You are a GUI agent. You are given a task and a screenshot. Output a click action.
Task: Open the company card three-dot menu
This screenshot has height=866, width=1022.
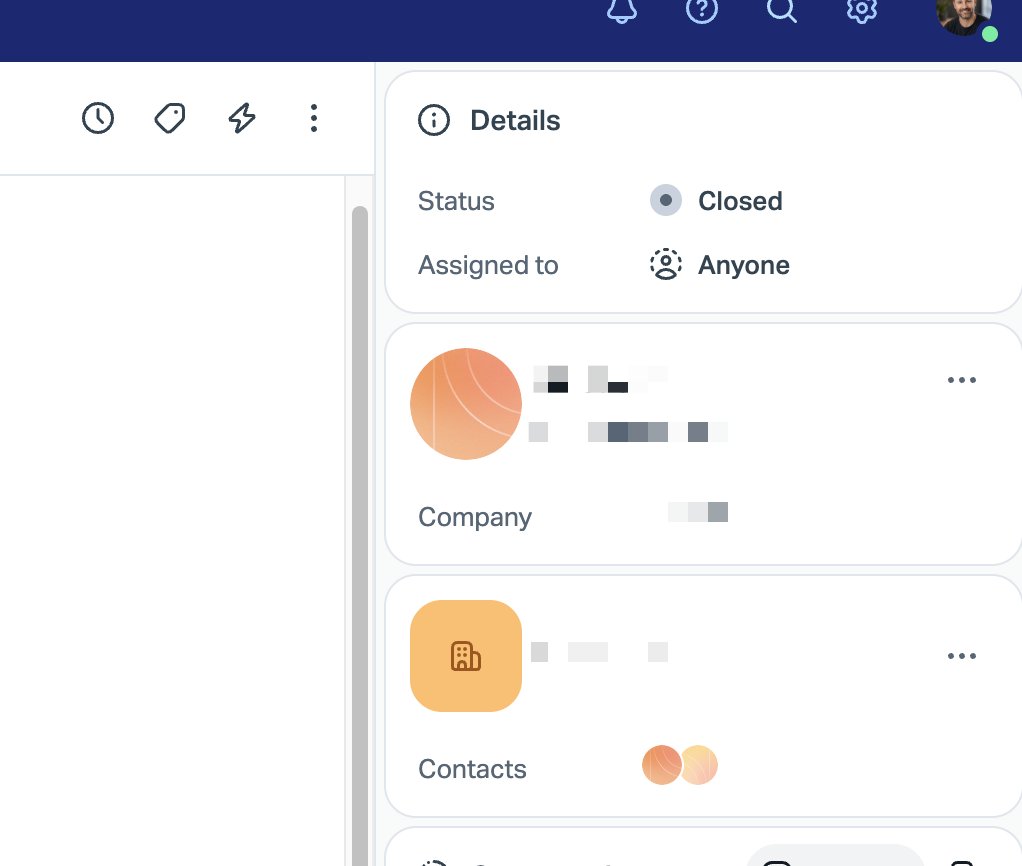pos(961,656)
